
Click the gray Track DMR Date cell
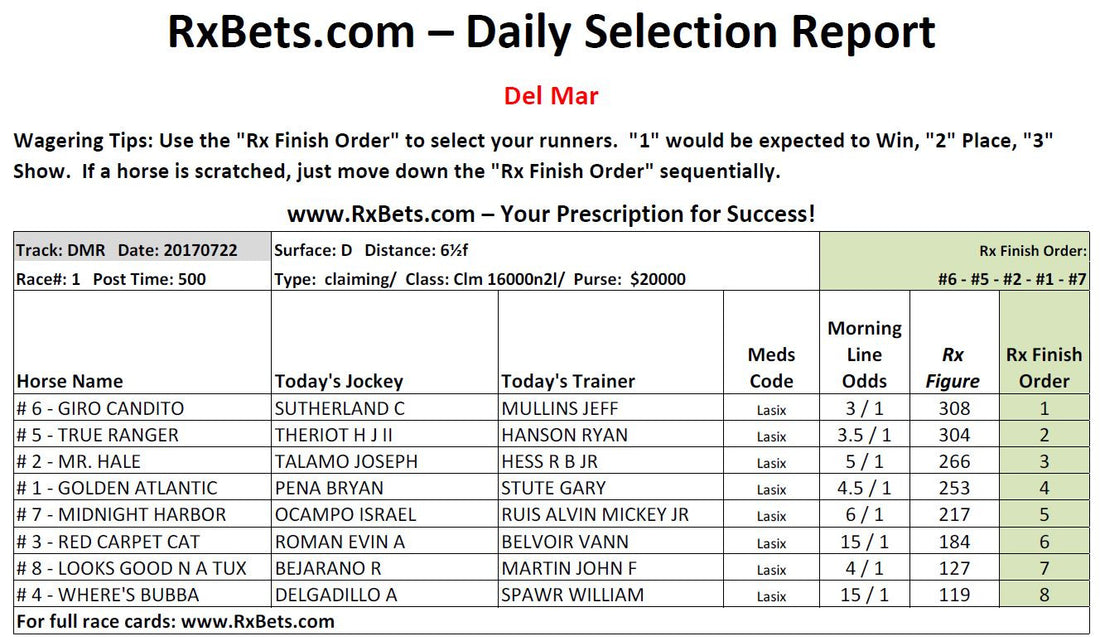click(x=142, y=250)
